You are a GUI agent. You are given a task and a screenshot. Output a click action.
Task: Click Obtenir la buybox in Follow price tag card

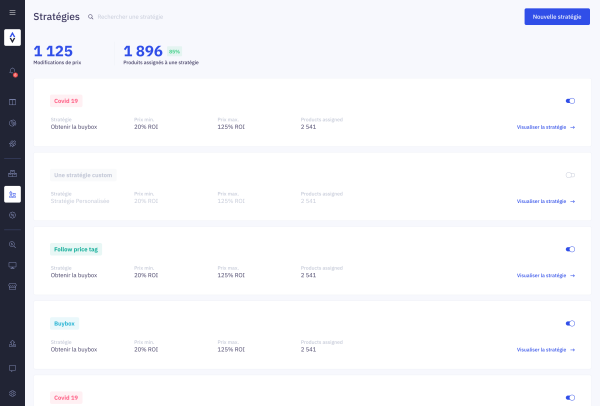pos(74,276)
